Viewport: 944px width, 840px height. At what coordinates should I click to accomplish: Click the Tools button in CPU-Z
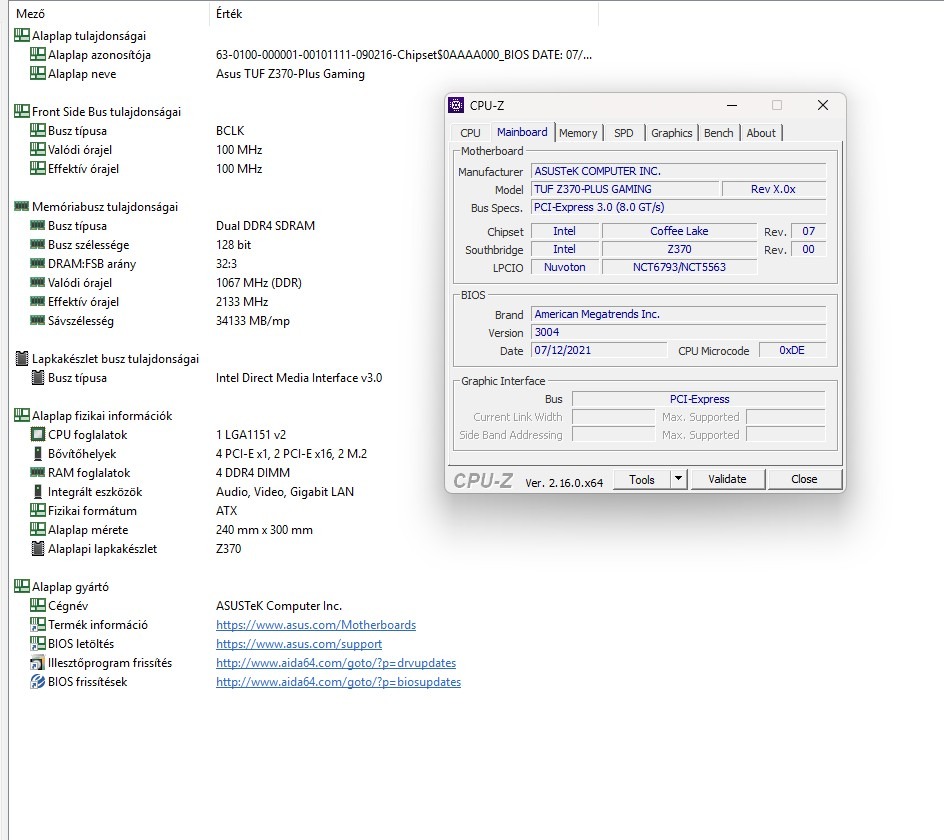[x=642, y=479]
